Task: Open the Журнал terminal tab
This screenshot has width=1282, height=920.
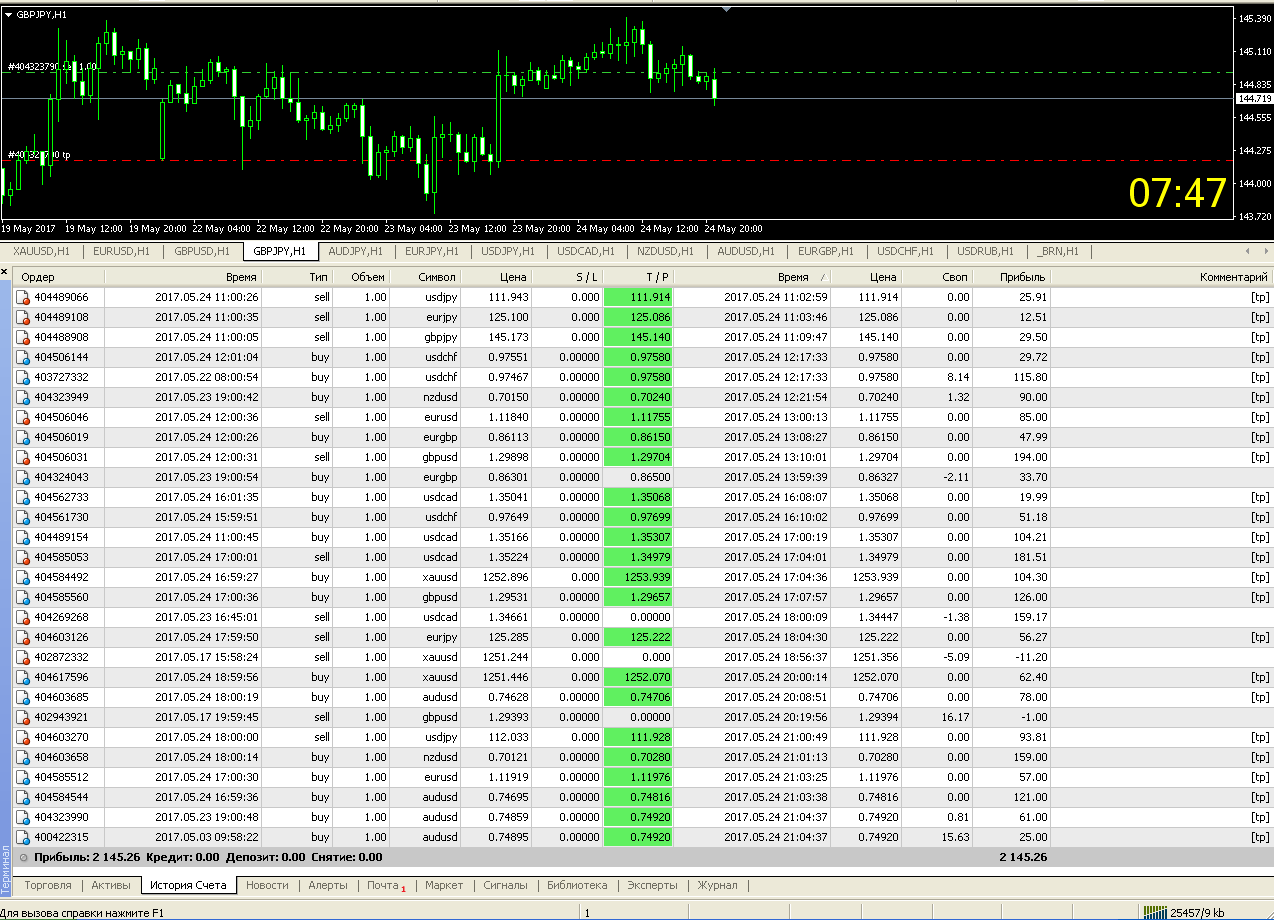Action: click(x=717, y=885)
